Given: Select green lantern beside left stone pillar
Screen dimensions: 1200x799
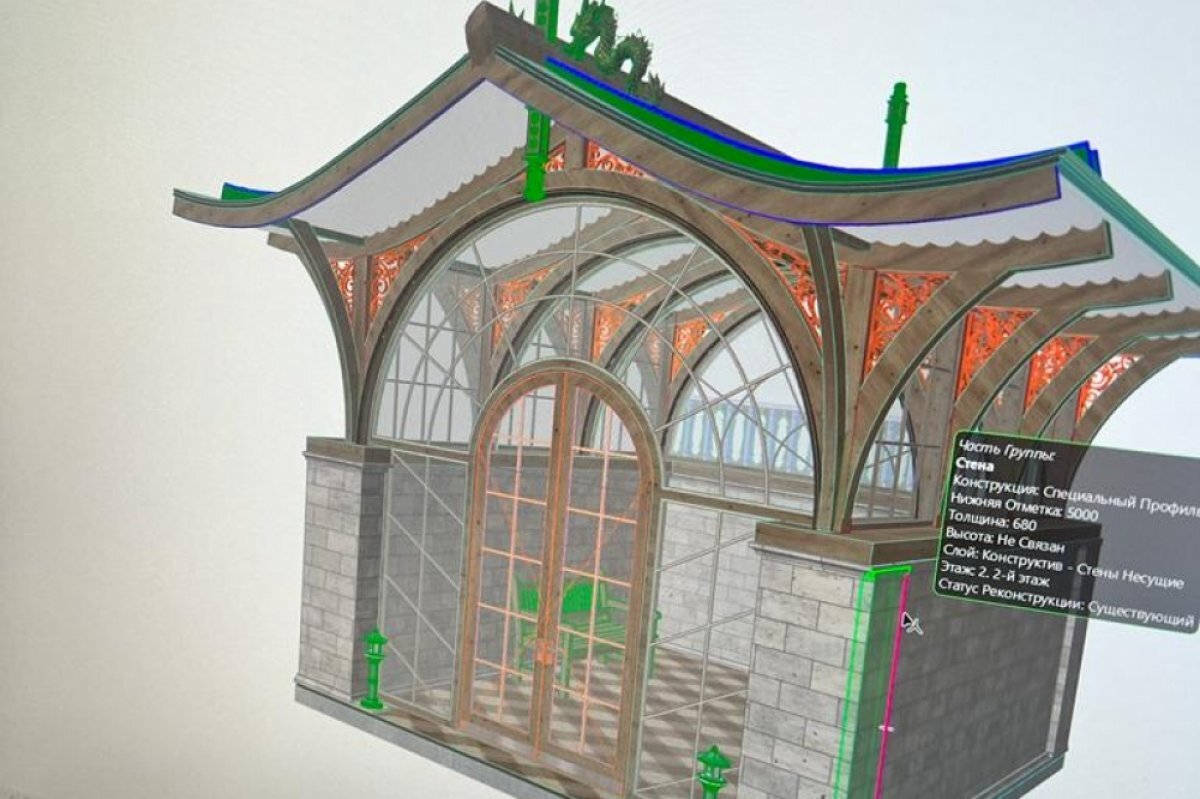Looking at the screenshot, I should point(373,668).
